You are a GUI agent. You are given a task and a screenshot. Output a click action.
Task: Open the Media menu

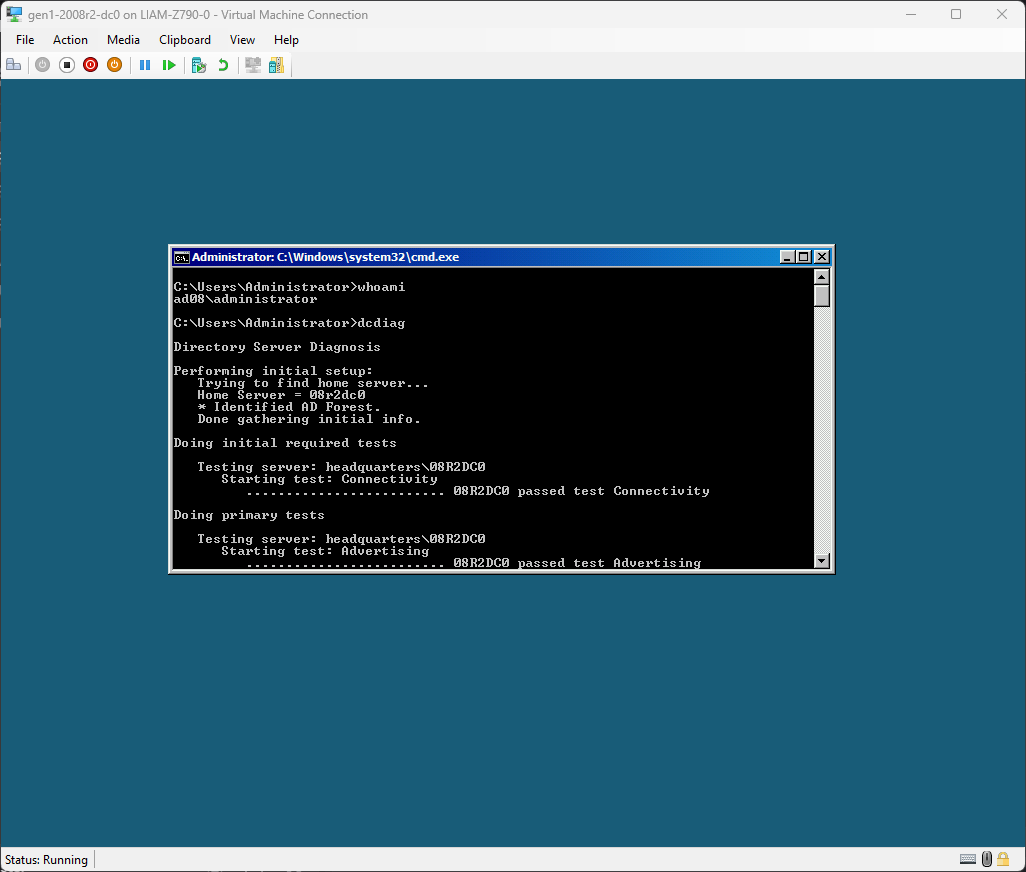click(123, 40)
